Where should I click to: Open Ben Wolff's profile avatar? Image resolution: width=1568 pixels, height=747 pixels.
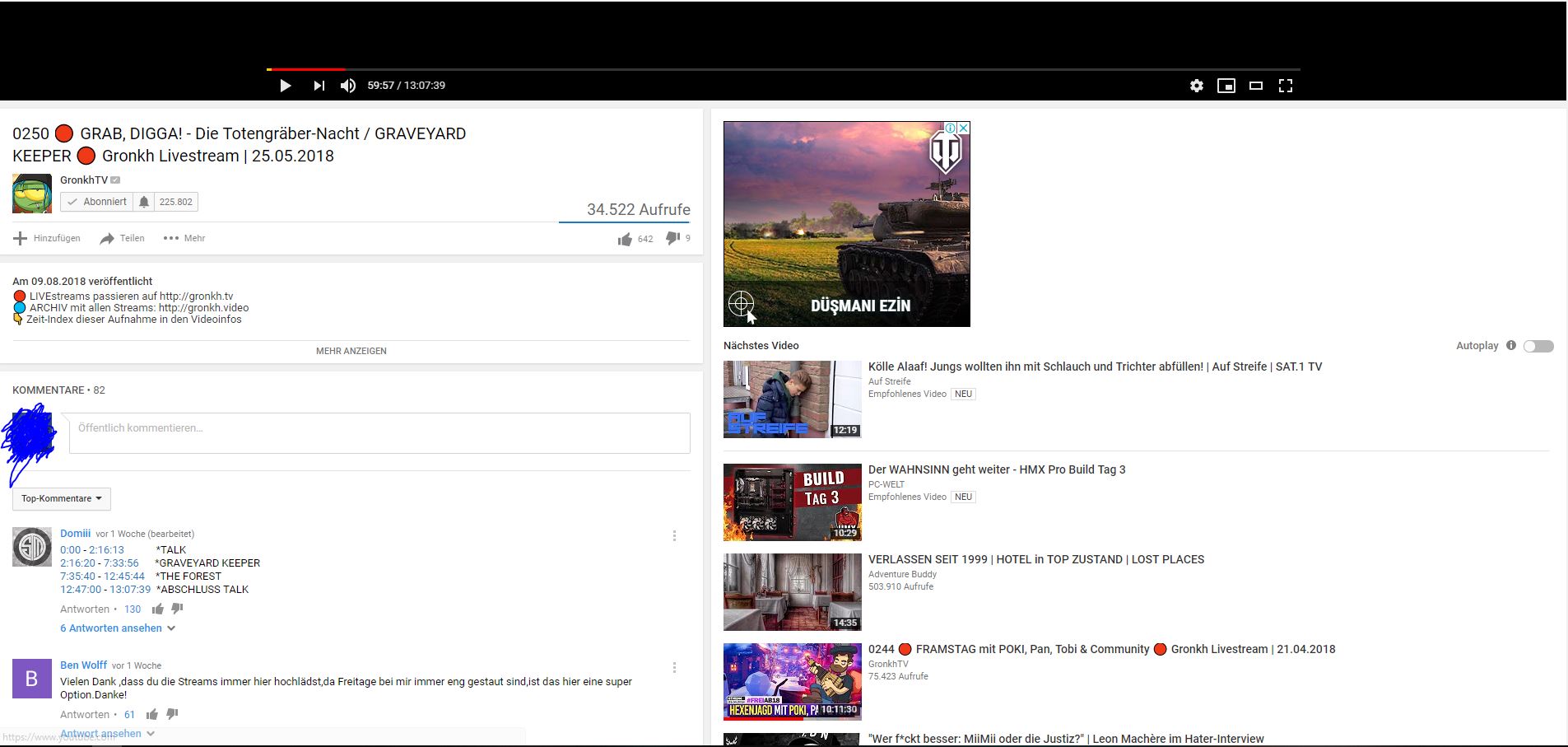click(x=32, y=679)
